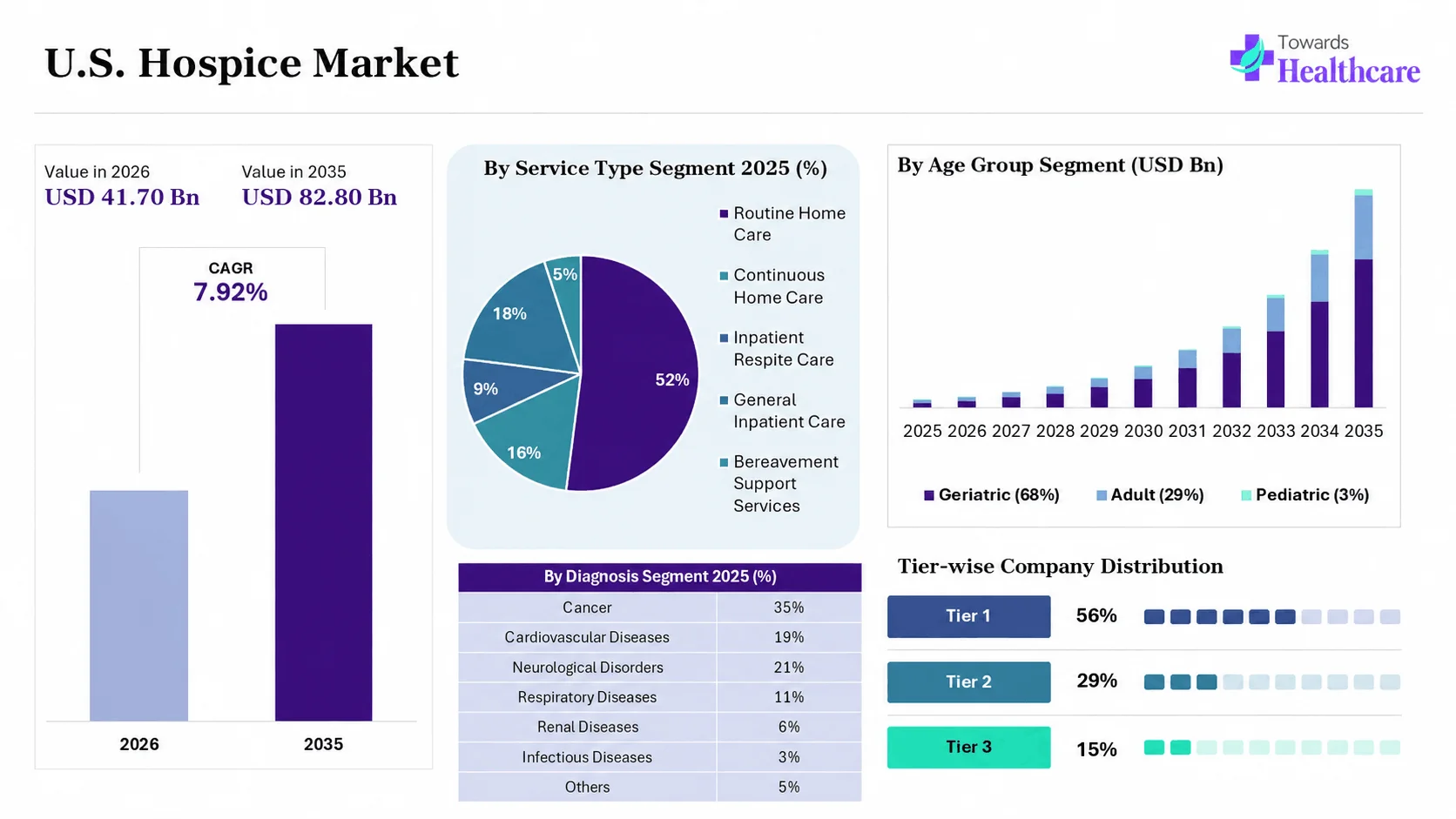Click the 11% diagnosis table cell
This screenshot has width=1456, height=819.
pos(789,697)
